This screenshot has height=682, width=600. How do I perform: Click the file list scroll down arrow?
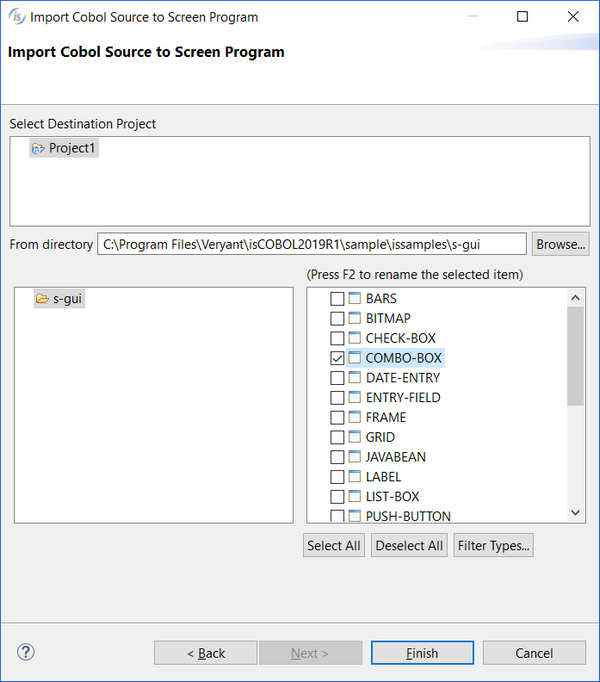coord(575,512)
